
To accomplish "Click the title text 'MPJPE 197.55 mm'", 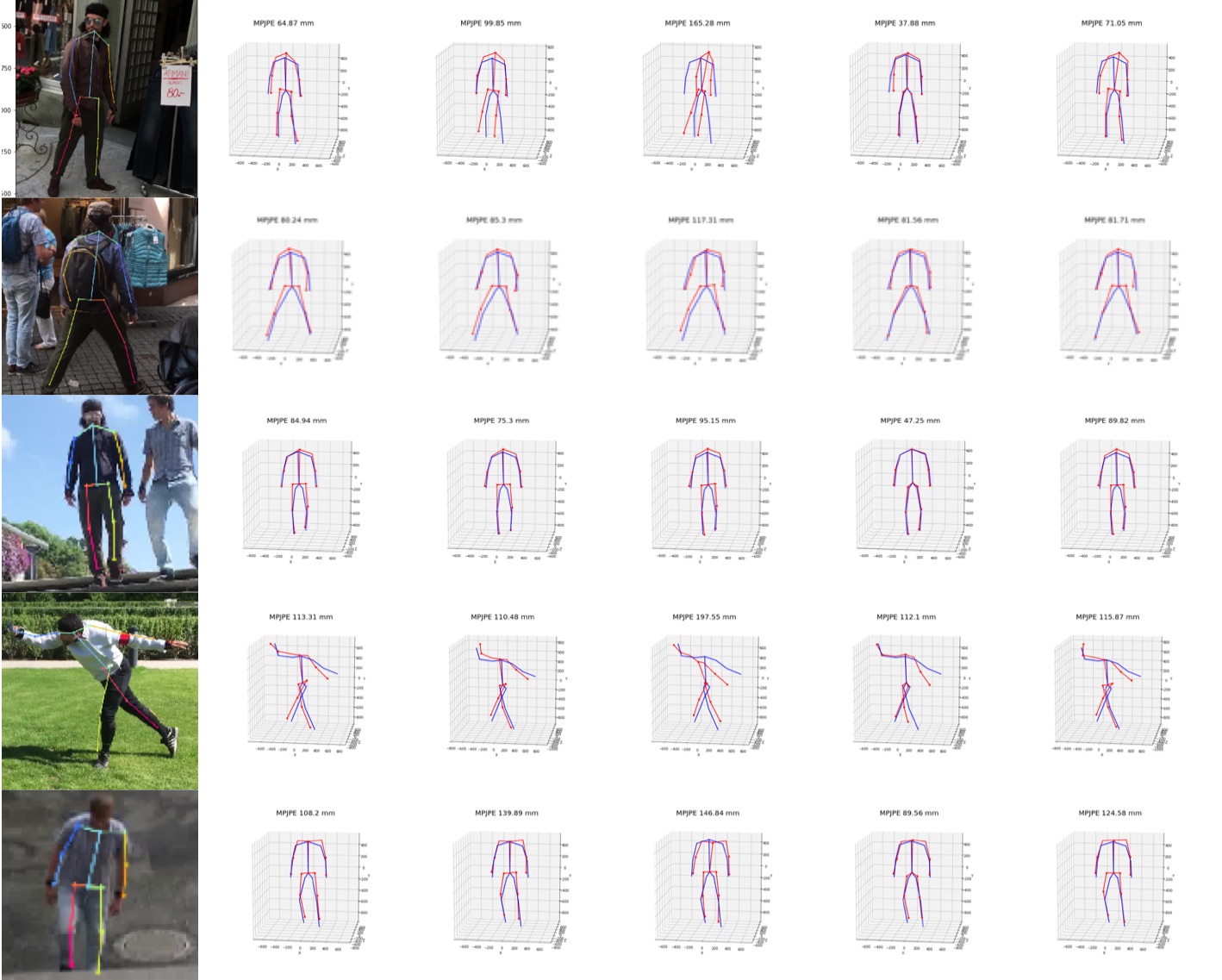I will click(704, 617).
